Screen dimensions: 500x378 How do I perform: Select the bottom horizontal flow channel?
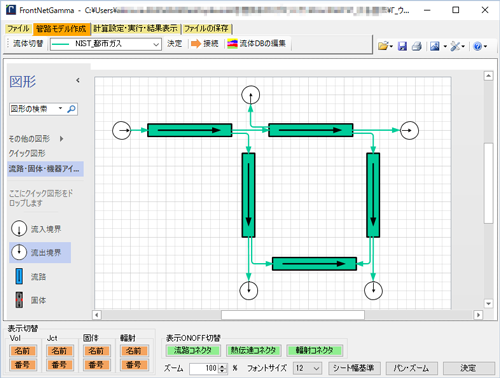click(314, 264)
